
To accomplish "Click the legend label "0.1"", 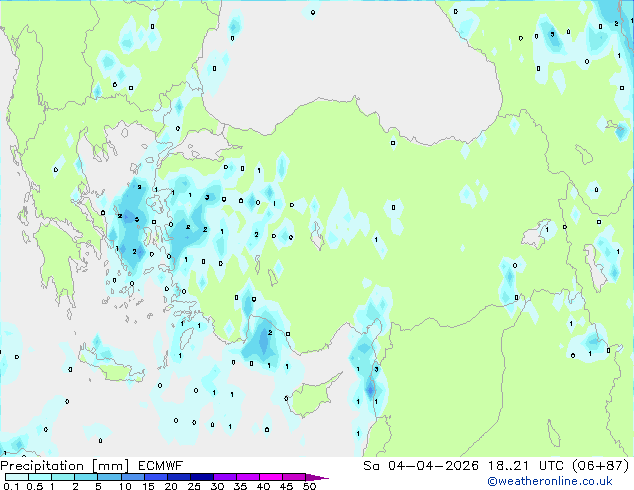I will pyautogui.click(x=11, y=486).
